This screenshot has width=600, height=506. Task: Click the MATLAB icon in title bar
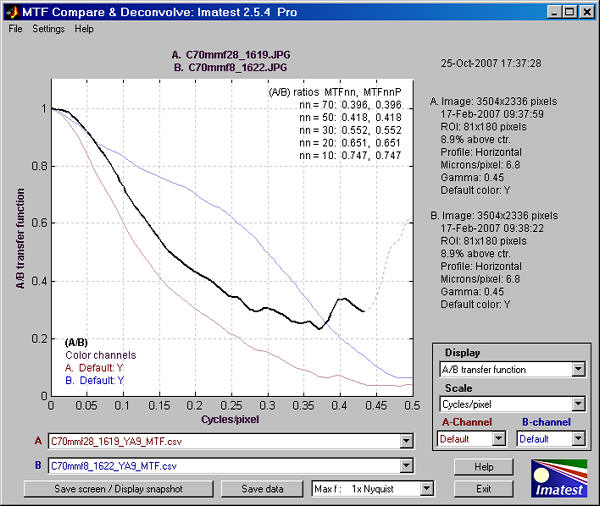pyautogui.click(x=11, y=12)
